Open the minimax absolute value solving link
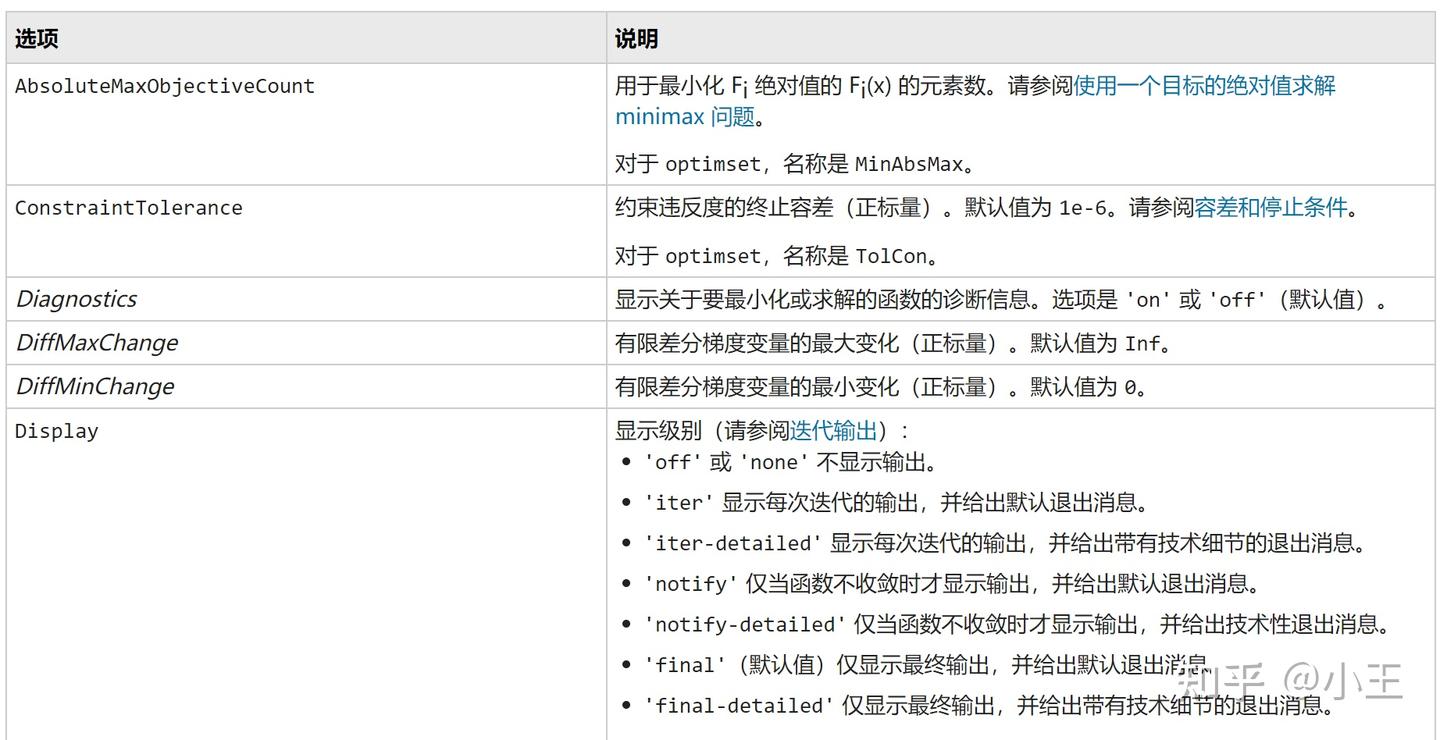 click(1204, 87)
